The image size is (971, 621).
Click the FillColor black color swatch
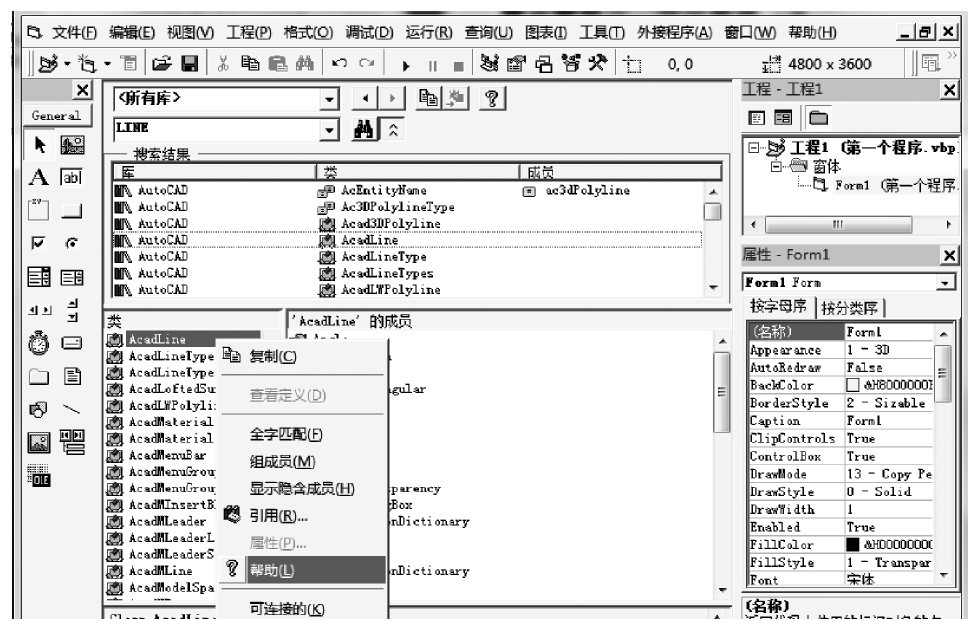(x=853, y=544)
